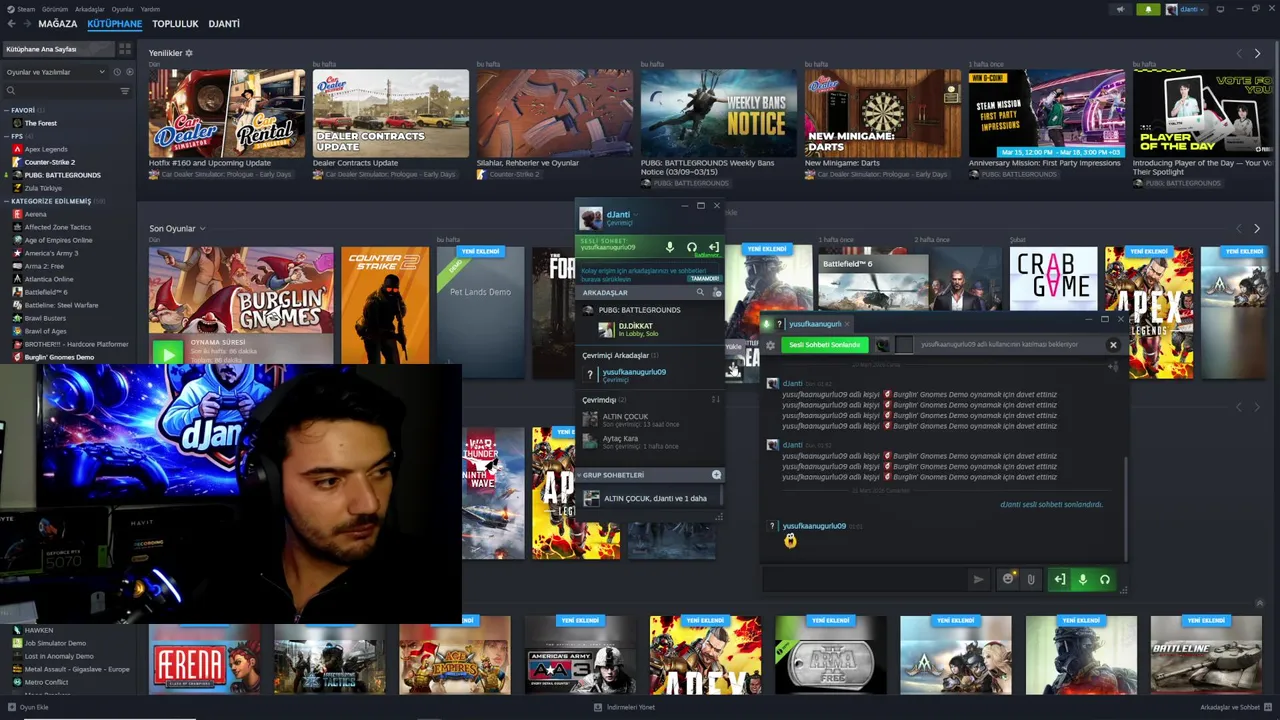The width and height of the screenshot is (1280, 720).
Task: Switch library to collections grid view
Action: tap(125, 49)
